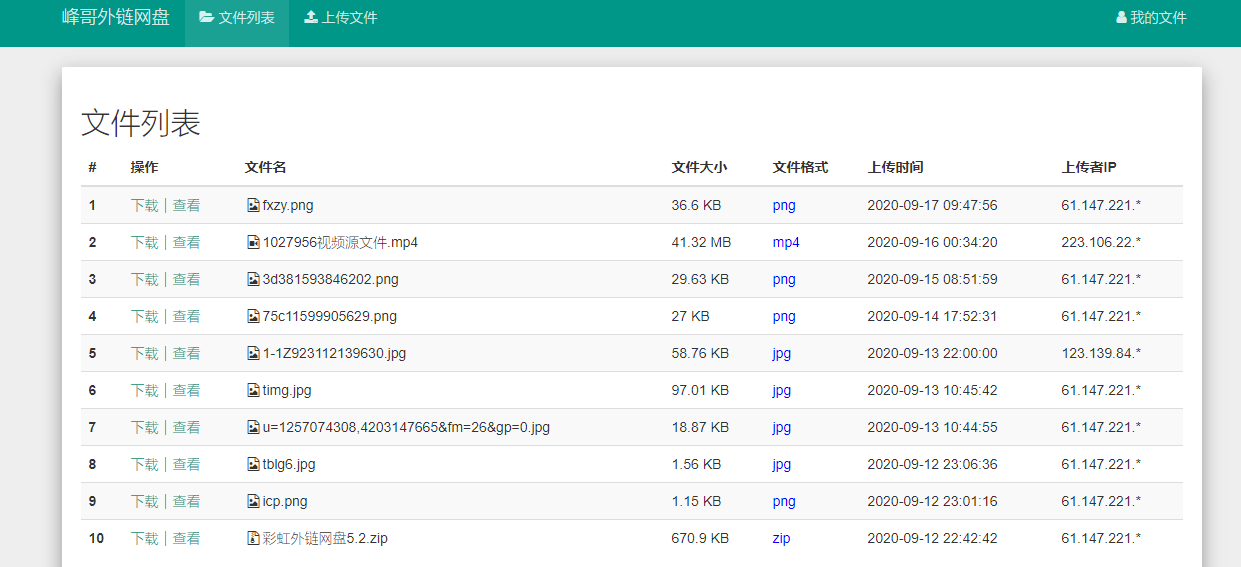View 75c11599905629.png
Viewport: 1241px width, 567px height.
[186, 316]
